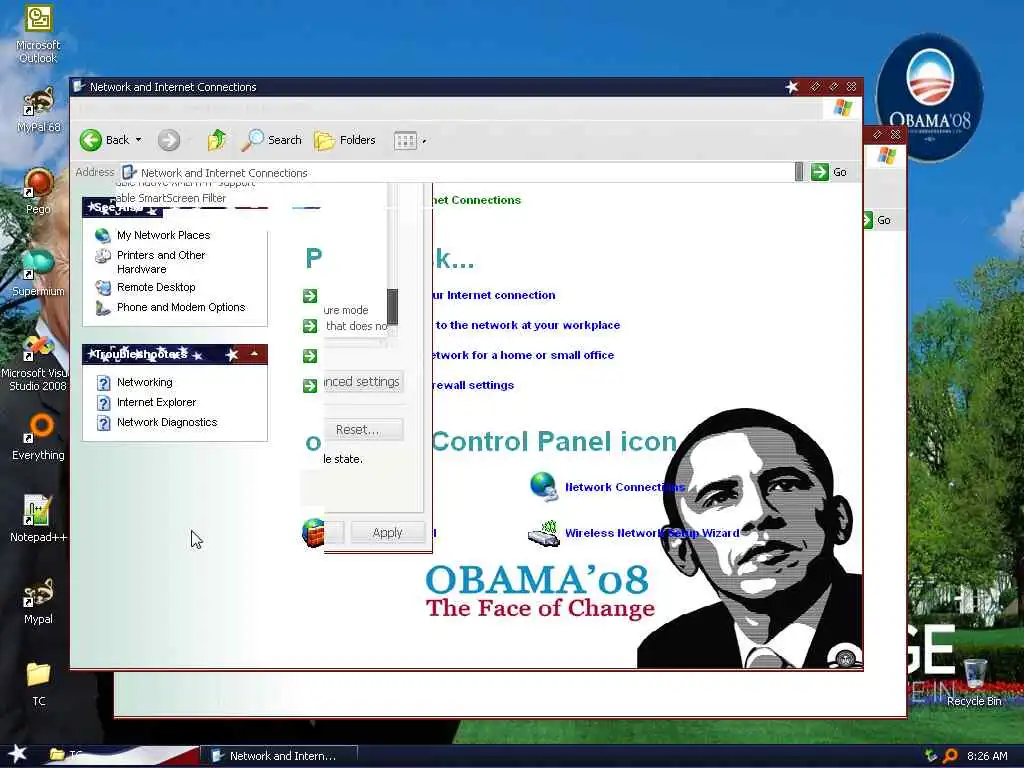
Task: Open Notepad++ desktop shortcut
Action: 38,519
